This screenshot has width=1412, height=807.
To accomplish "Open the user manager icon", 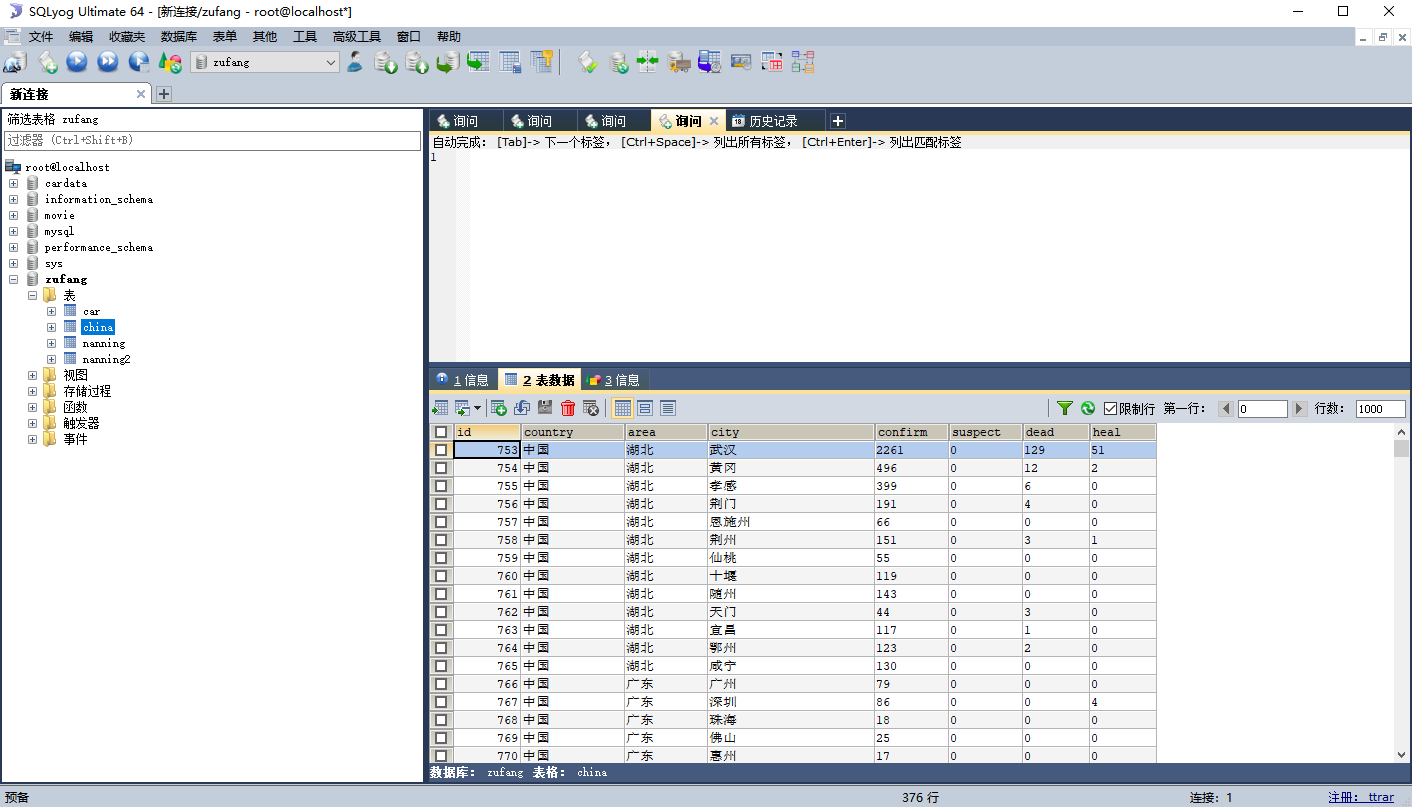I will (355, 62).
